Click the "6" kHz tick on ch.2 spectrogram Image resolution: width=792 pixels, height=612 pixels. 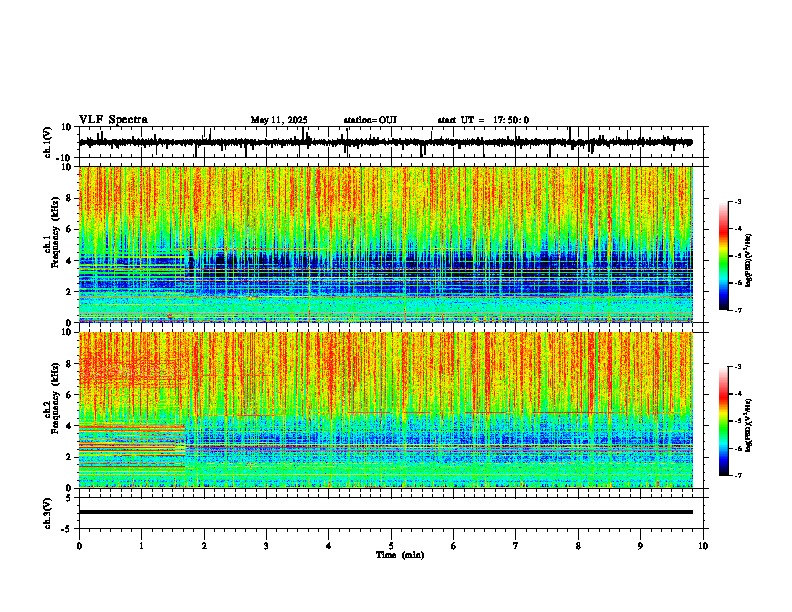[x=69, y=395]
